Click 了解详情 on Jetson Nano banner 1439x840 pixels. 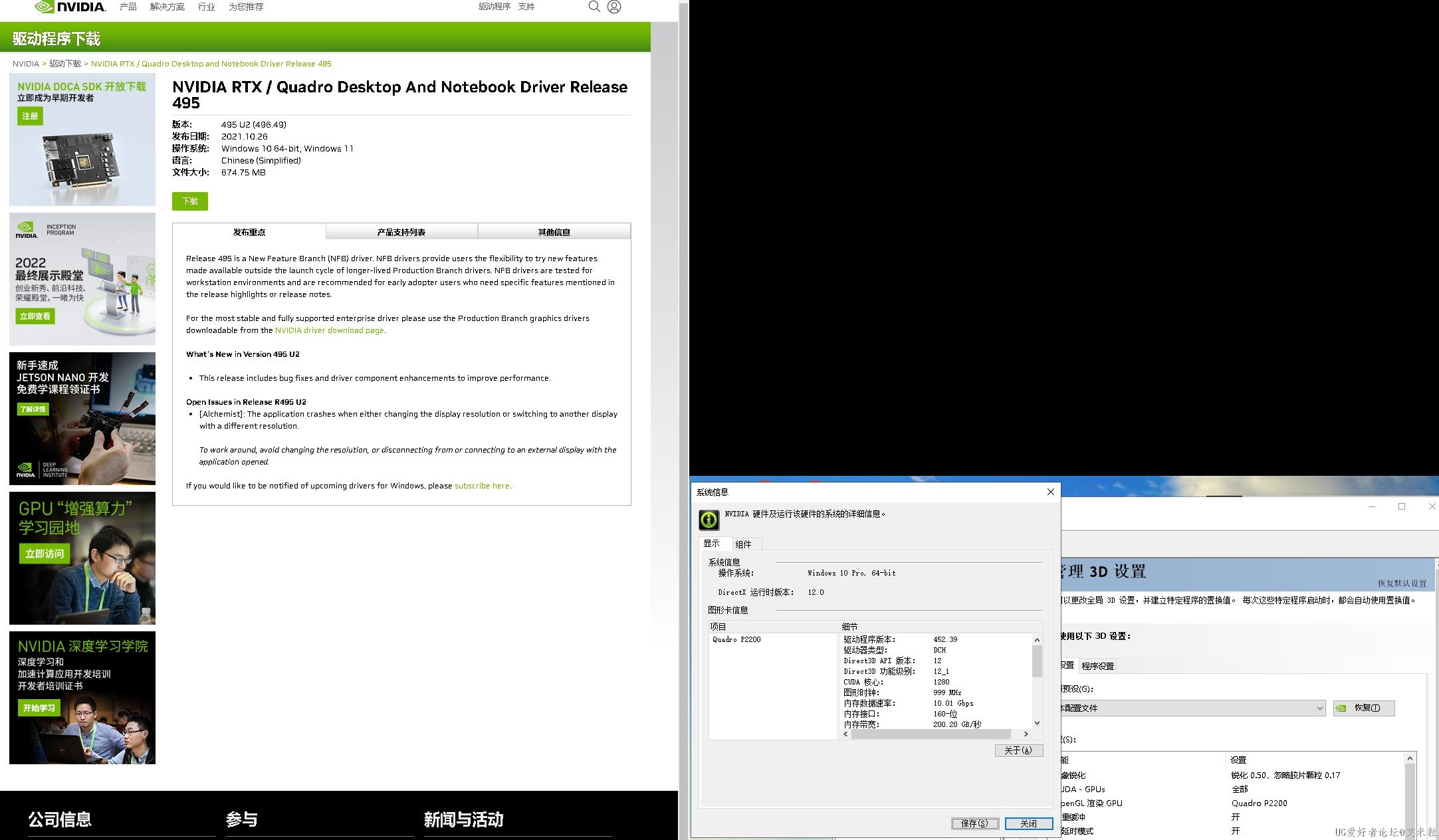tap(33, 409)
